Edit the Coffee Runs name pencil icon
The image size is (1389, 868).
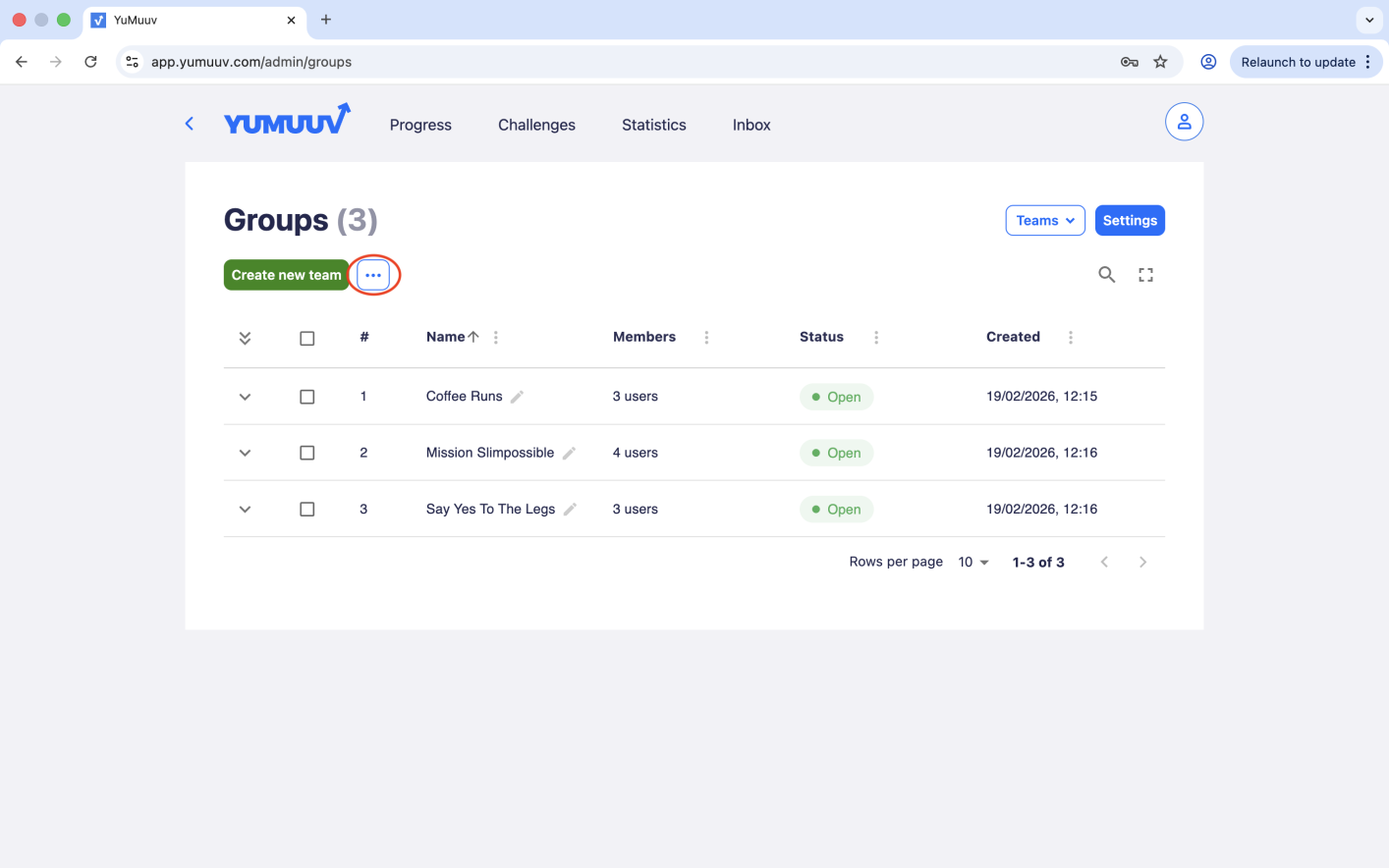point(518,397)
